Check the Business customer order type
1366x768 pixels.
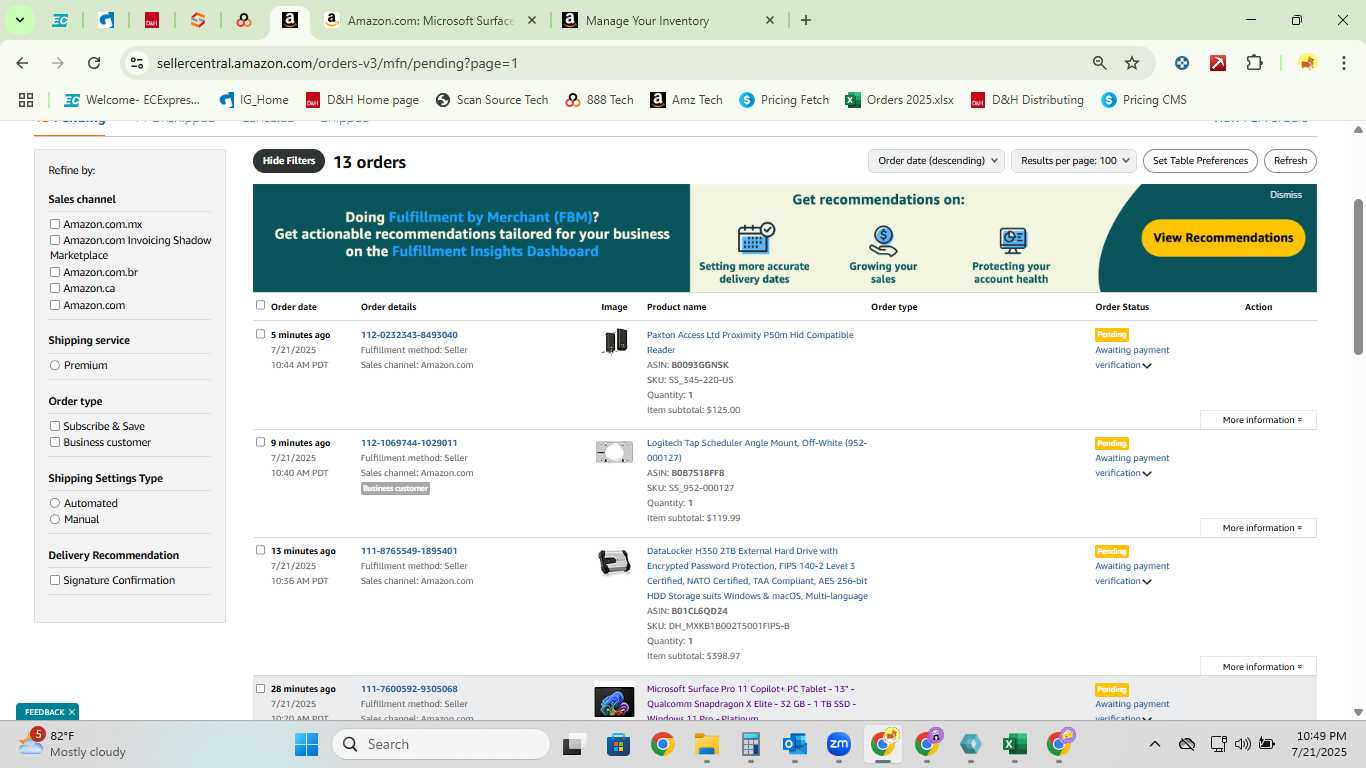click(x=55, y=442)
